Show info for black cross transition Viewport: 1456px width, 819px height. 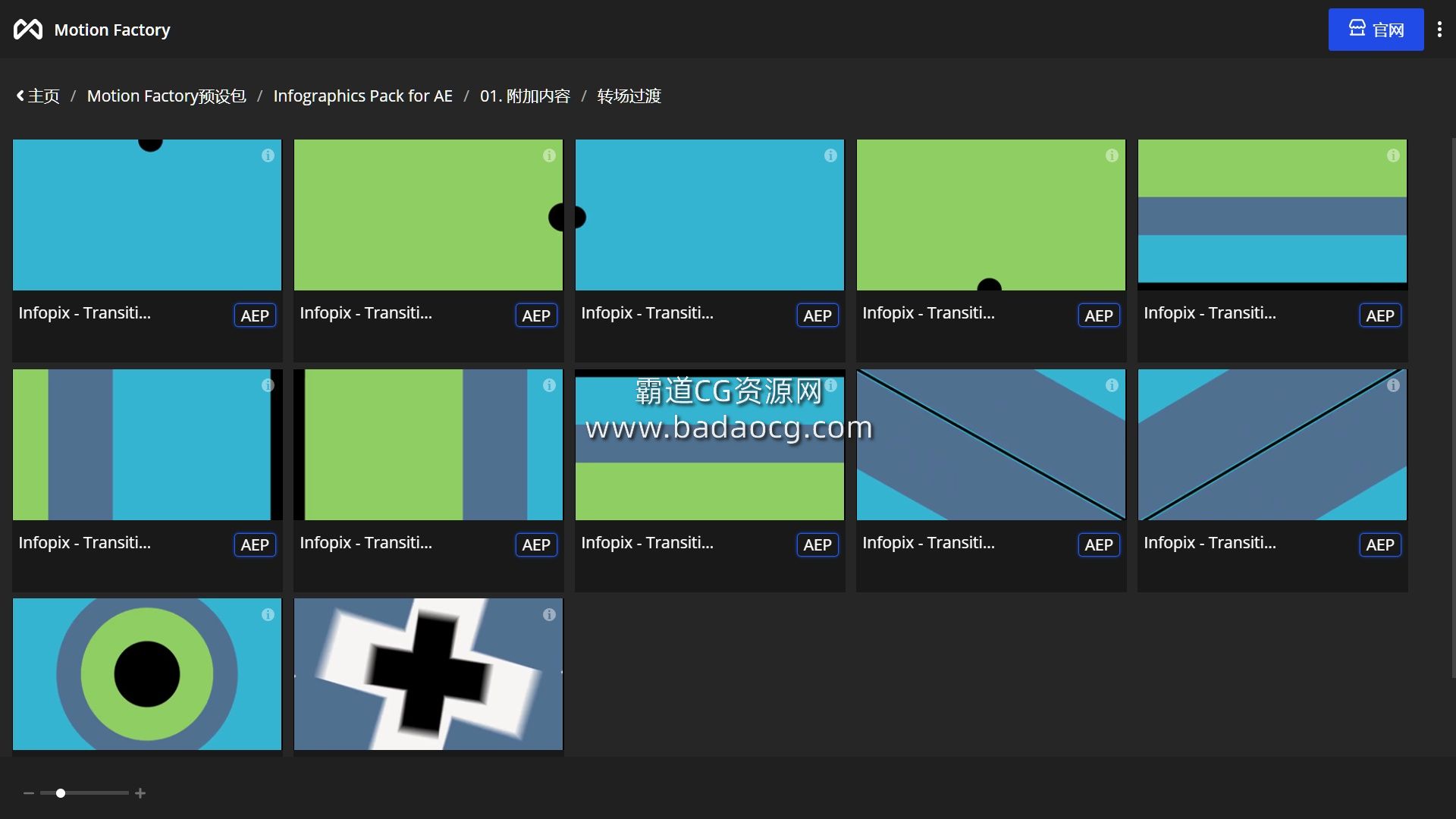coord(549,615)
